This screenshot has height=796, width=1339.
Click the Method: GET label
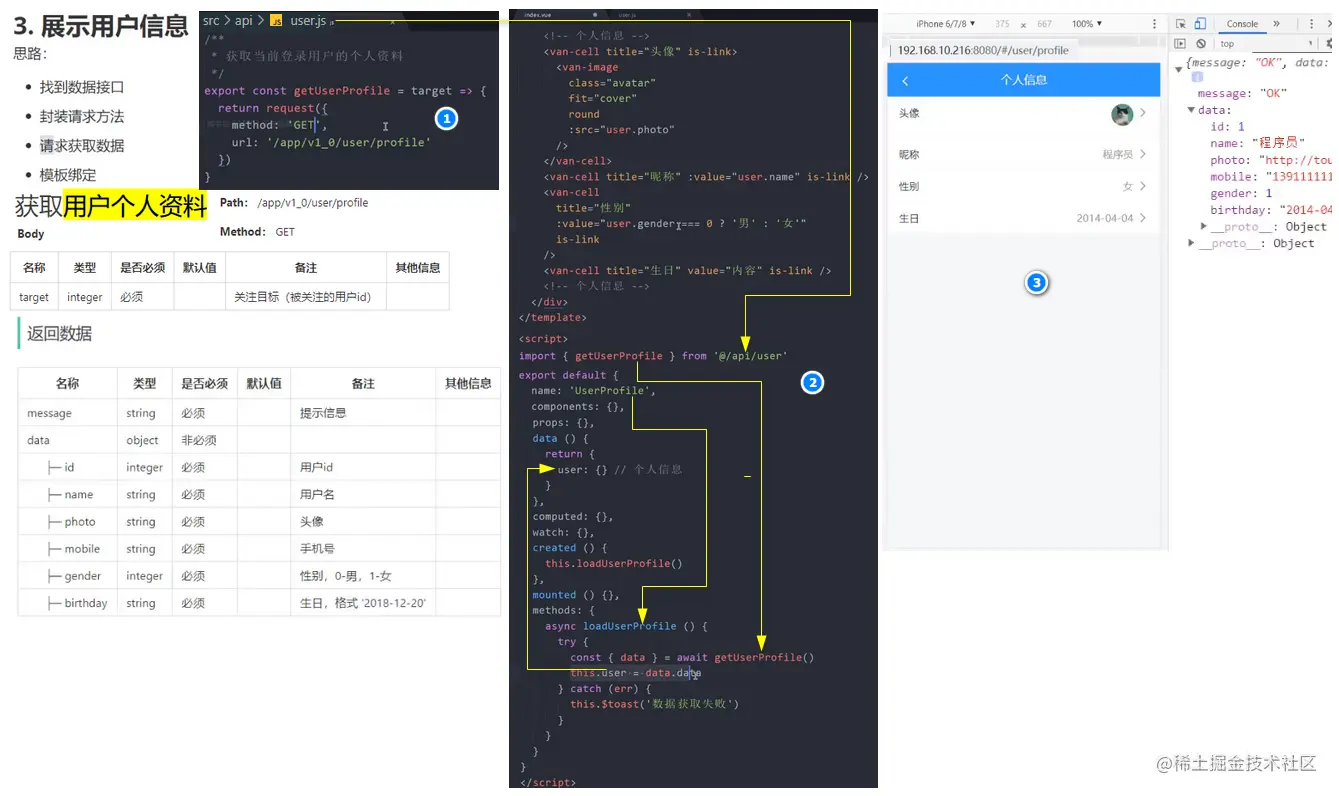coord(257,231)
